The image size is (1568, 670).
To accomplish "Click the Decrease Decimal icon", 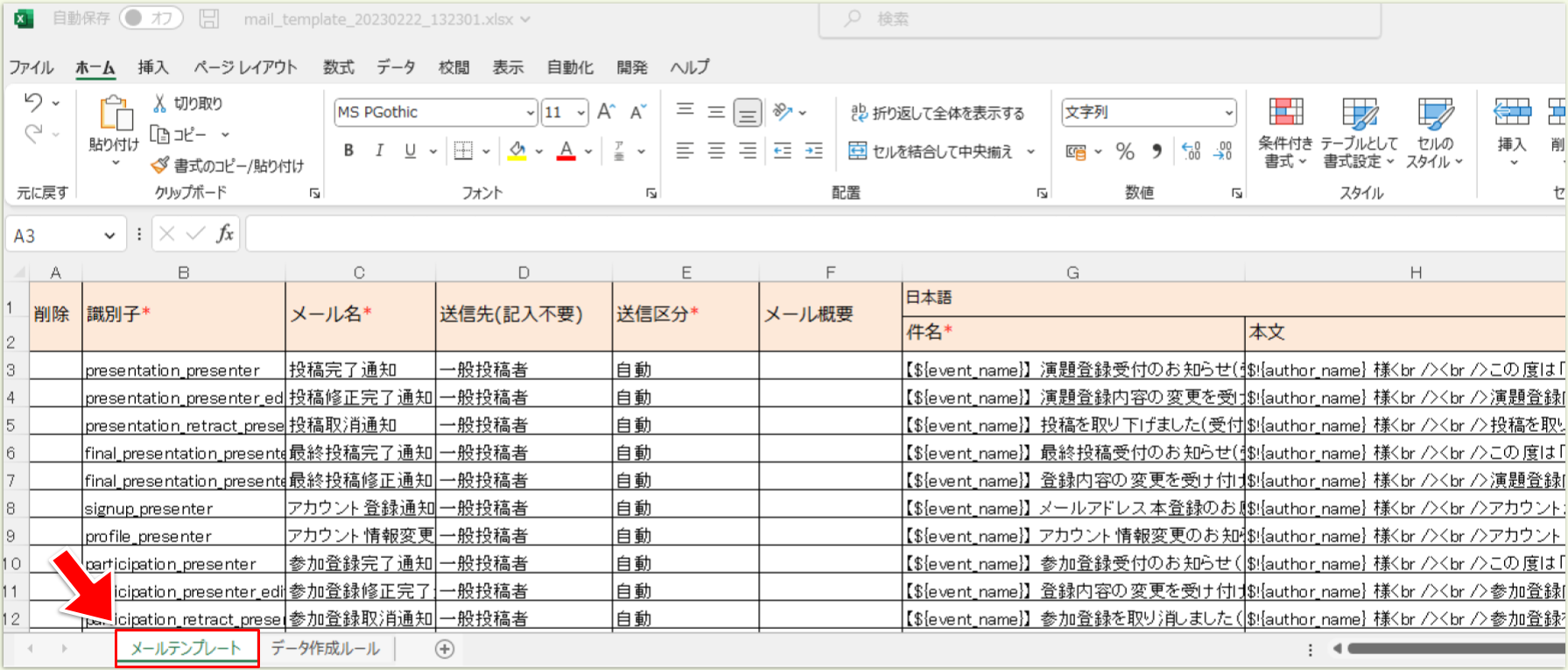I will point(1222,152).
